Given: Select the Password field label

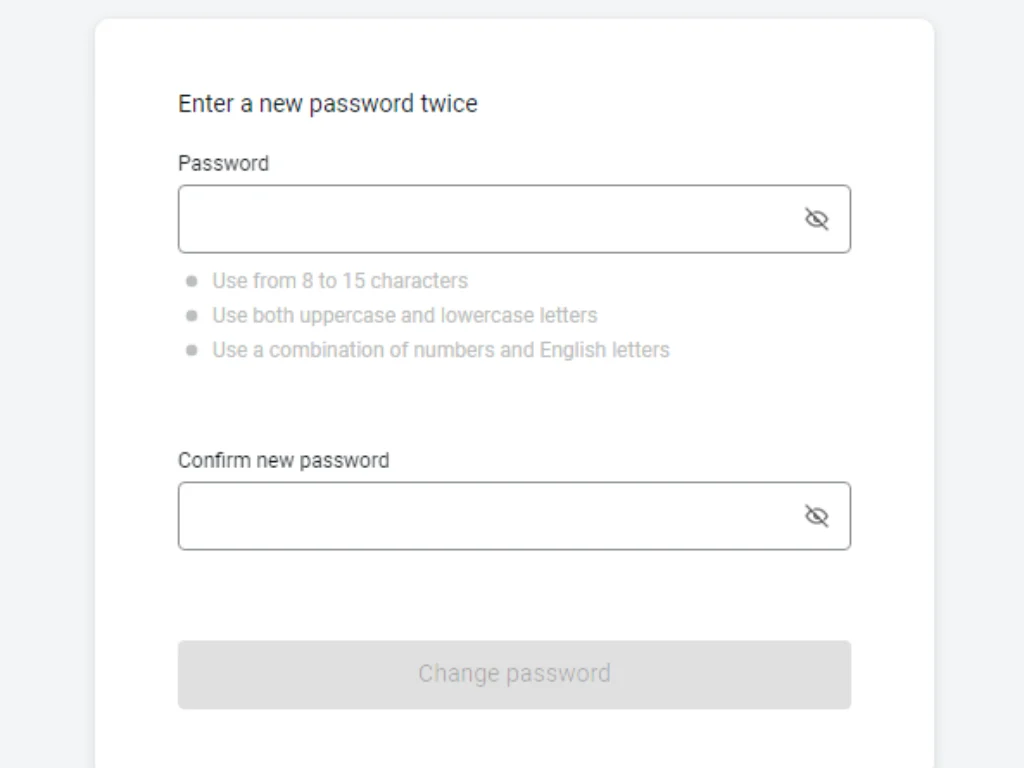Looking at the screenshot, I should 223,163.
